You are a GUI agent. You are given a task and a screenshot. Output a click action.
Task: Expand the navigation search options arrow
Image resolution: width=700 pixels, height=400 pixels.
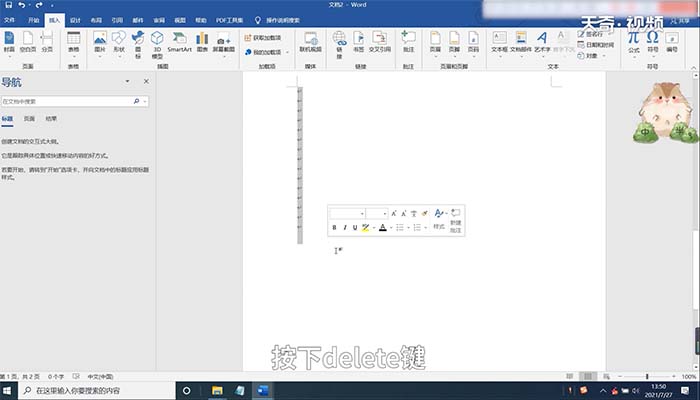[145, 101]
